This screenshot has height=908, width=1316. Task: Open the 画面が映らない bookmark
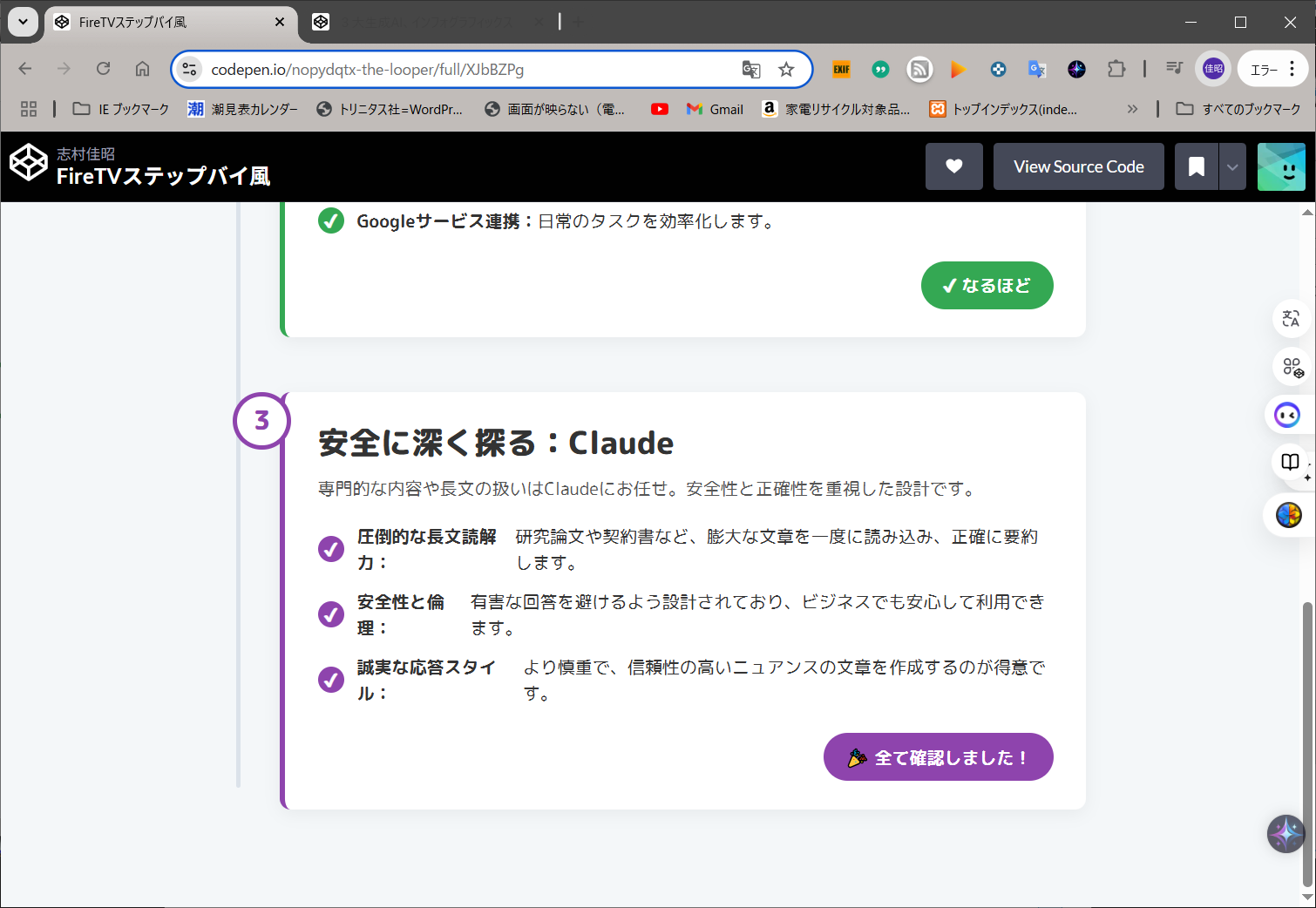click(555, 109)
